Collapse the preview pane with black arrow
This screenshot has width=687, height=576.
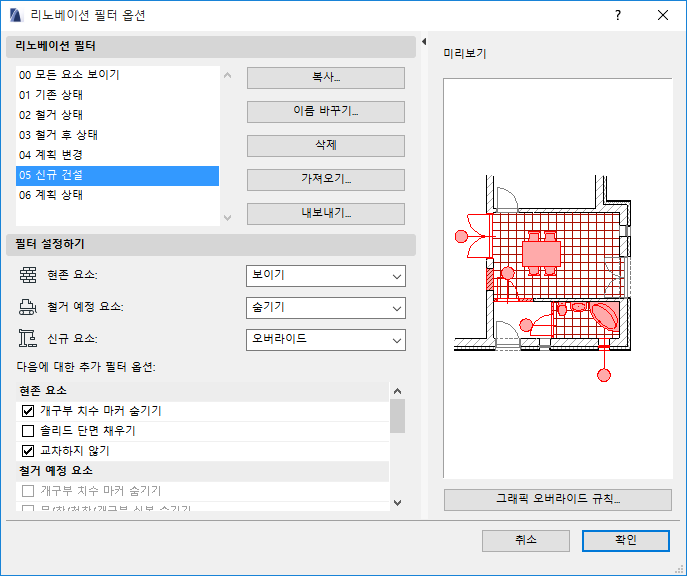[424, 42]
